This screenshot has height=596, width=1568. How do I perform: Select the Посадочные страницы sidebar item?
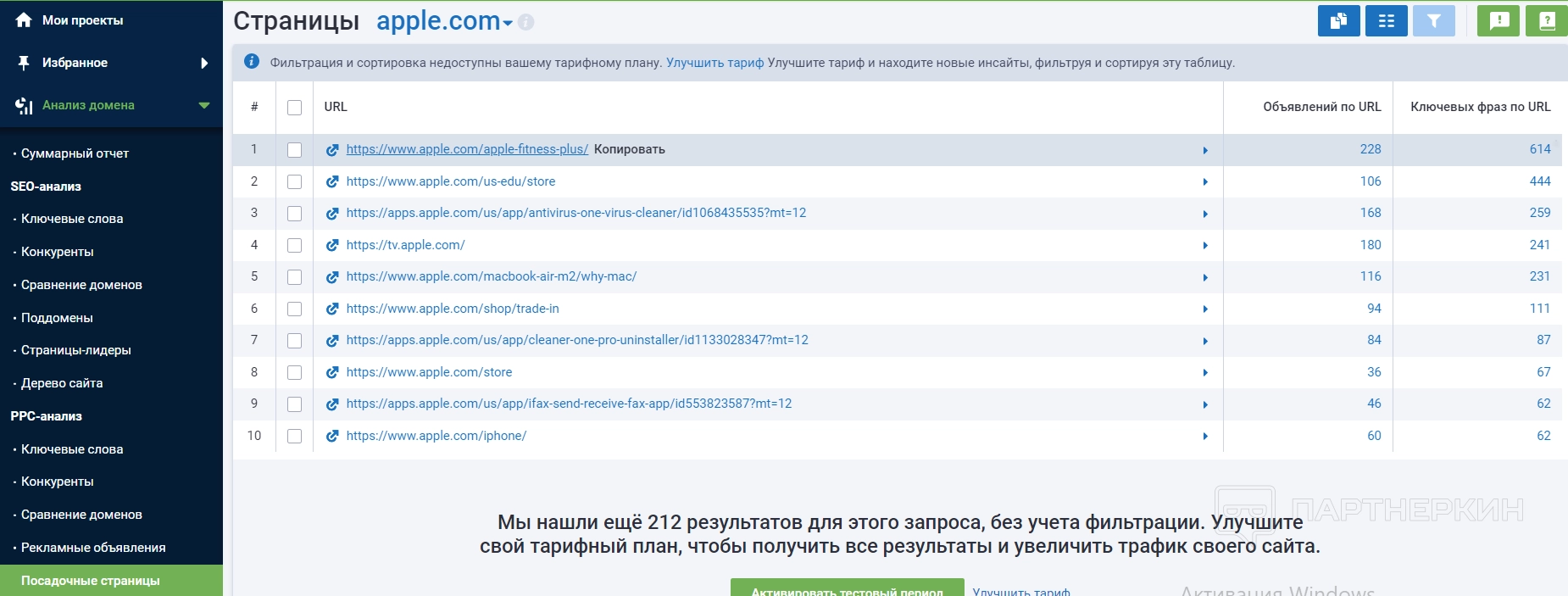[111, 581]
